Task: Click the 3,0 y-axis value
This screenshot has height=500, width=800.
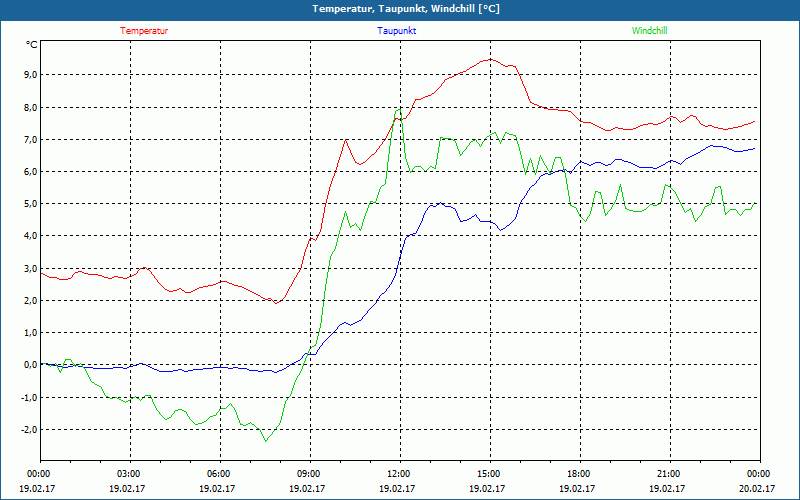Action: (x=31, y=269)
